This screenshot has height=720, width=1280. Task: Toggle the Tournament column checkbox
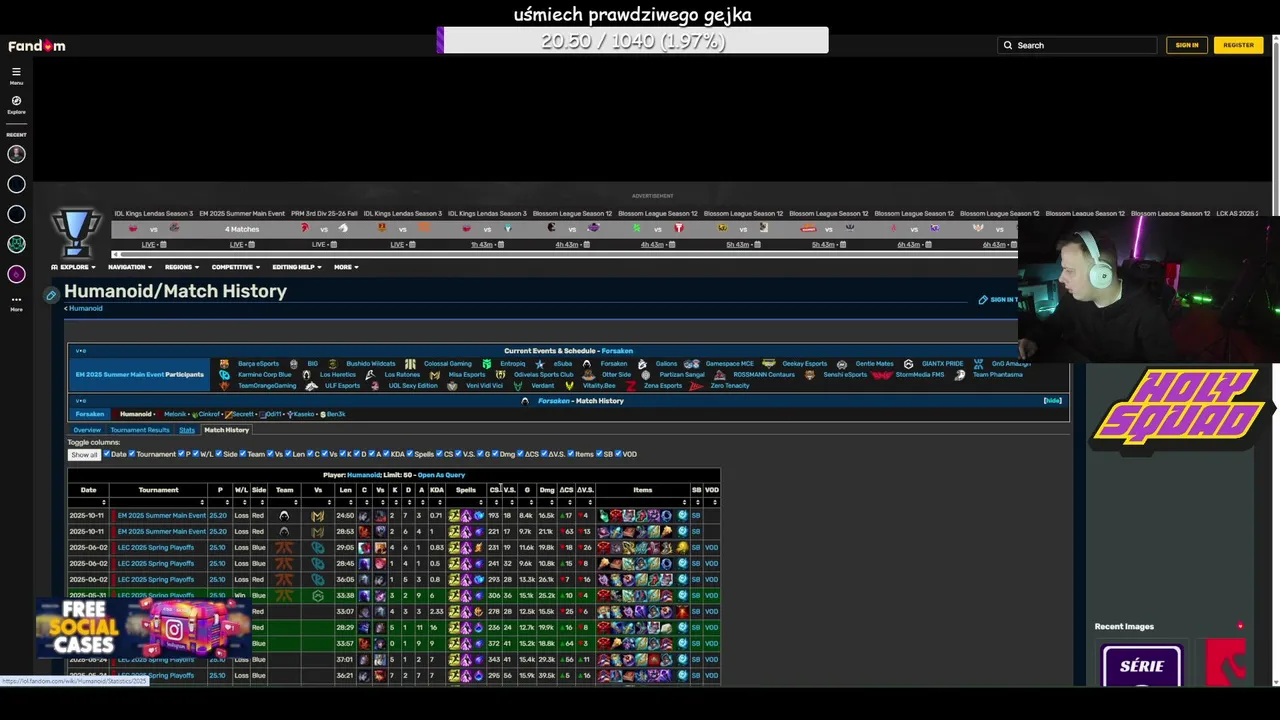click(132, 454)
